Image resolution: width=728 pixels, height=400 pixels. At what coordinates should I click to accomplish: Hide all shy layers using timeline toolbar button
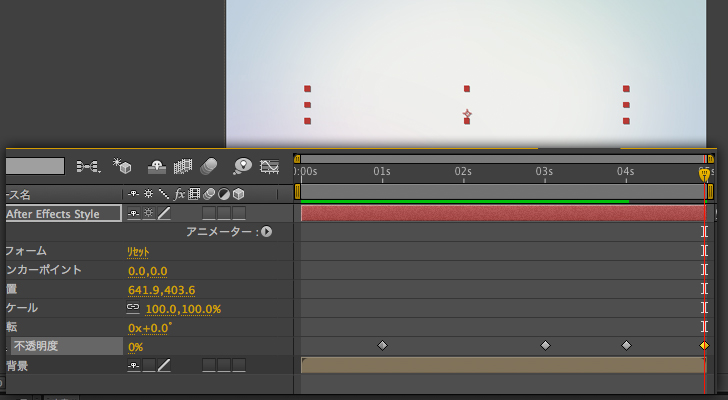(157, 166)
